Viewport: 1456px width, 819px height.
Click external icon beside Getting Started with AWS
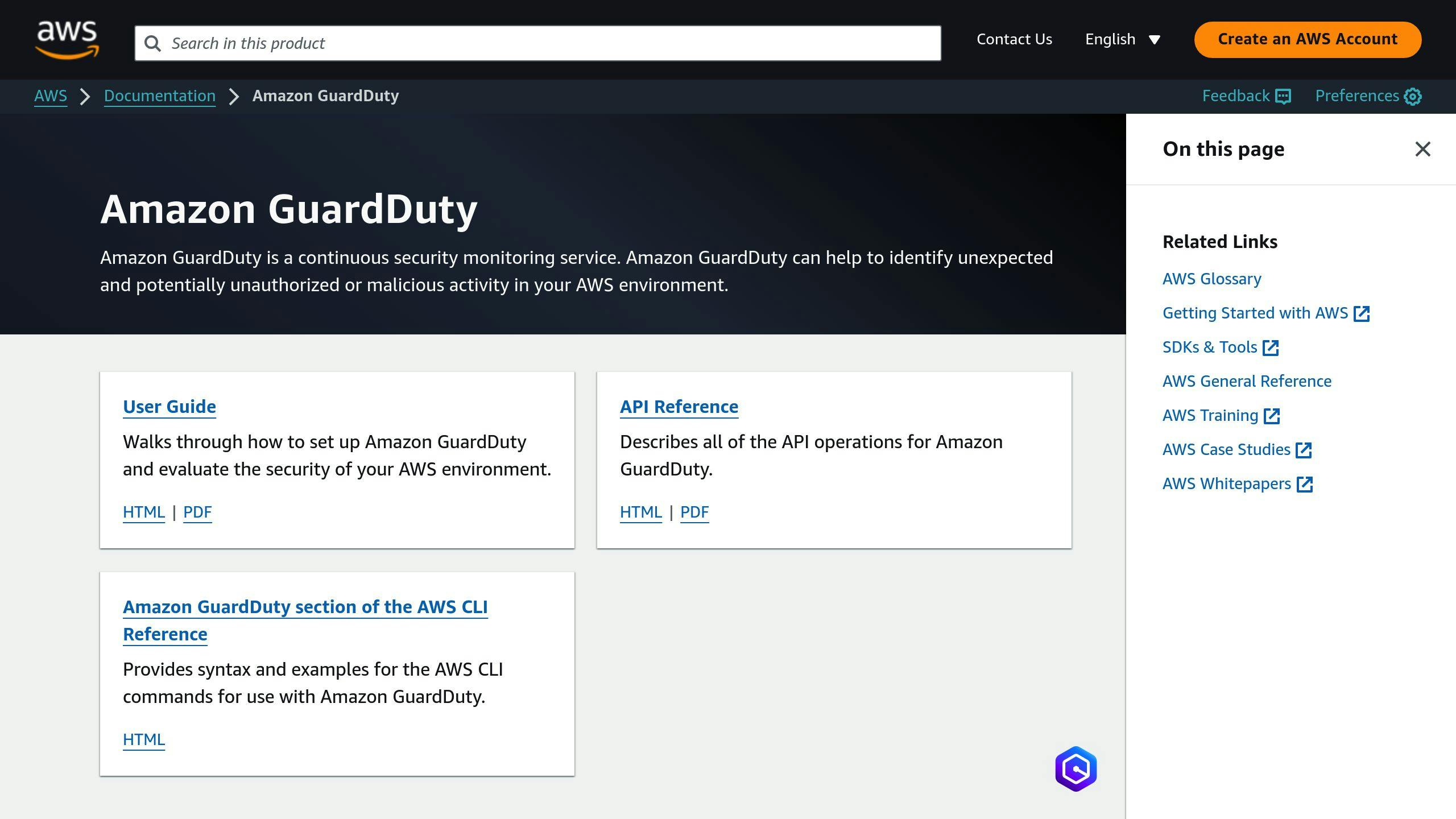[1362, 313]
